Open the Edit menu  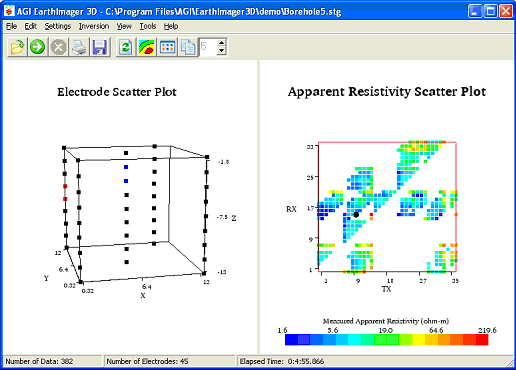click(x=31, y=26)
